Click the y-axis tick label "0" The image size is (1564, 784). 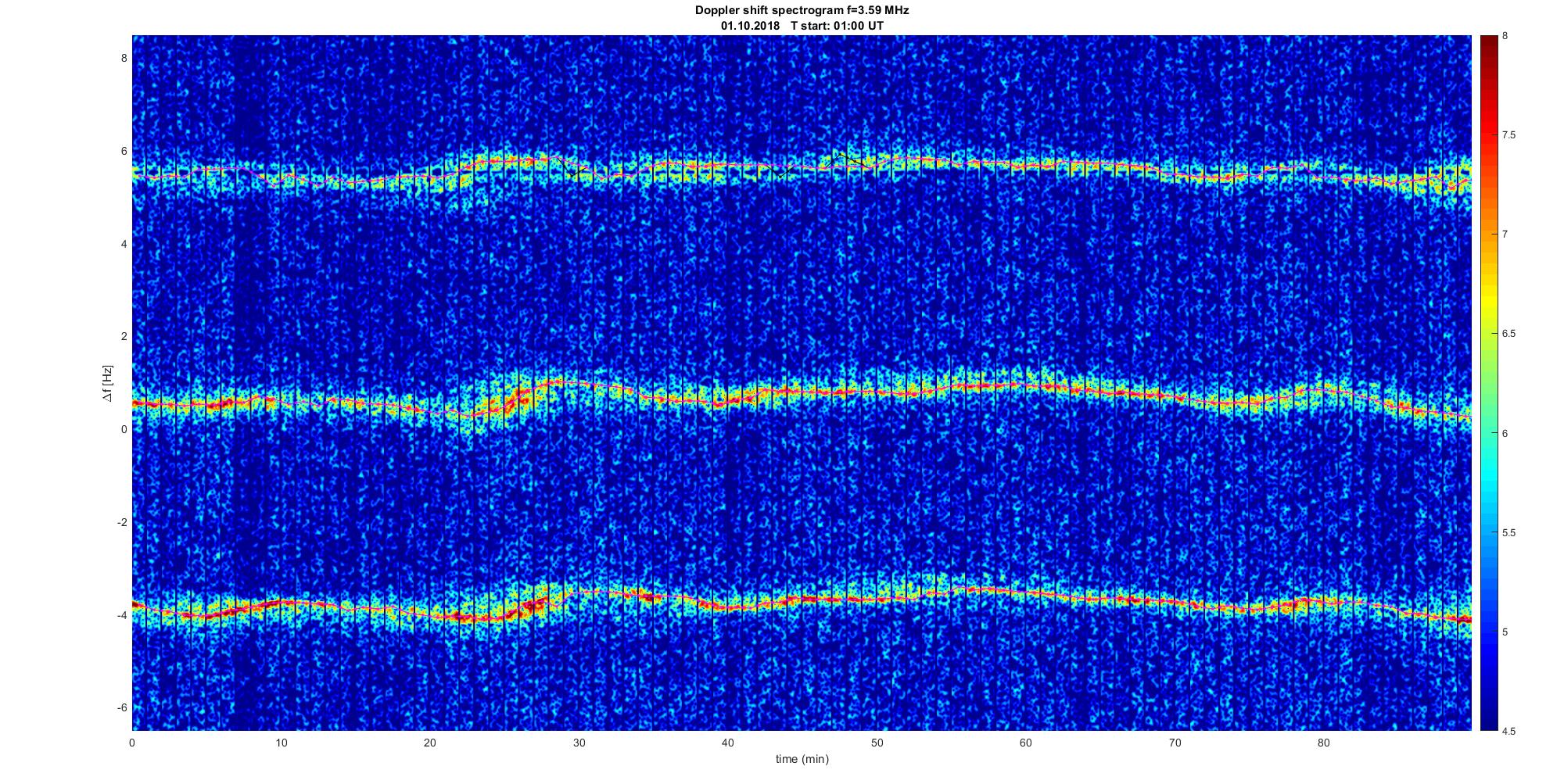click(124, 429)
